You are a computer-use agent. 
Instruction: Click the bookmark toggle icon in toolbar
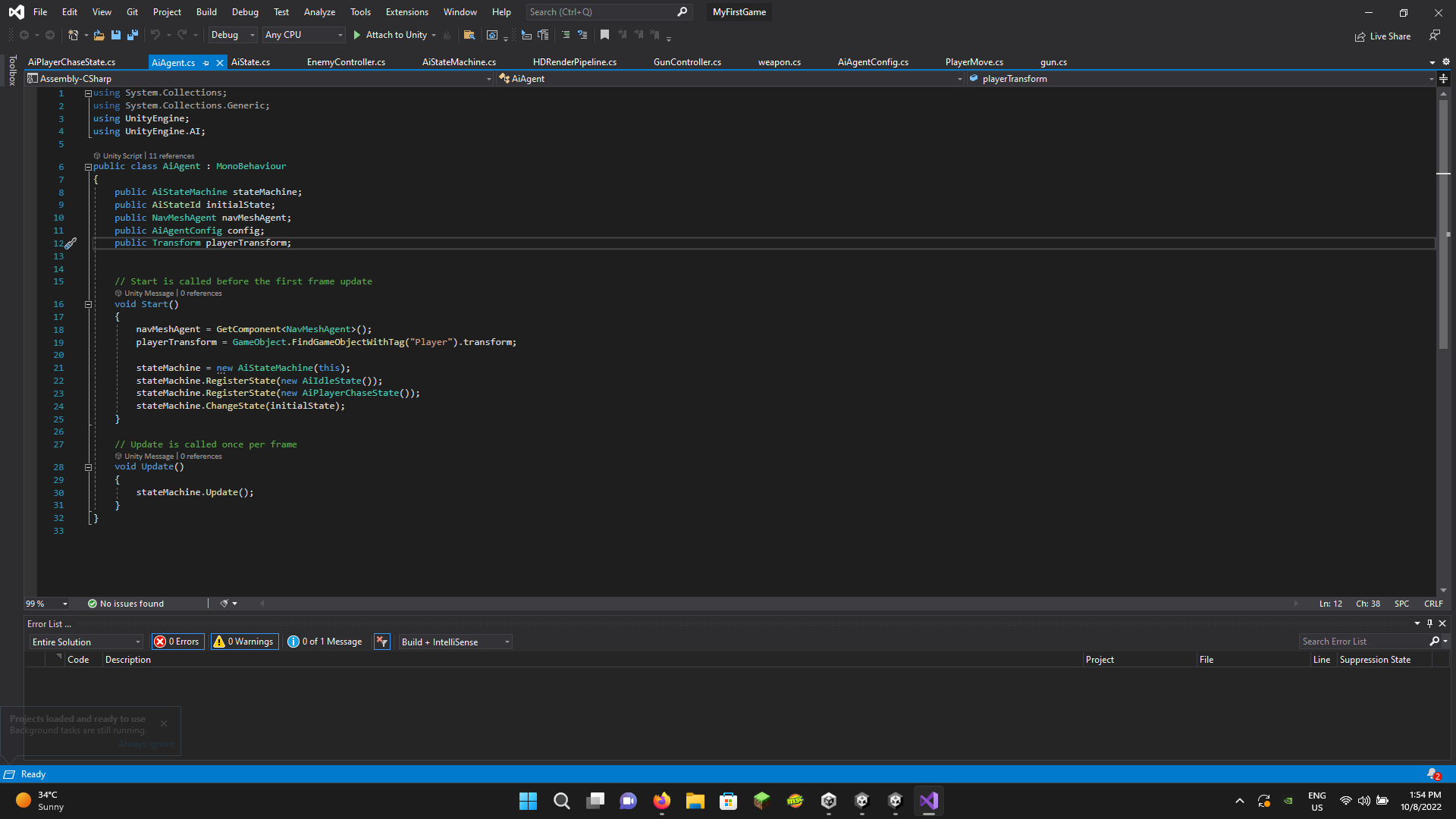click(x=604, y=35)
